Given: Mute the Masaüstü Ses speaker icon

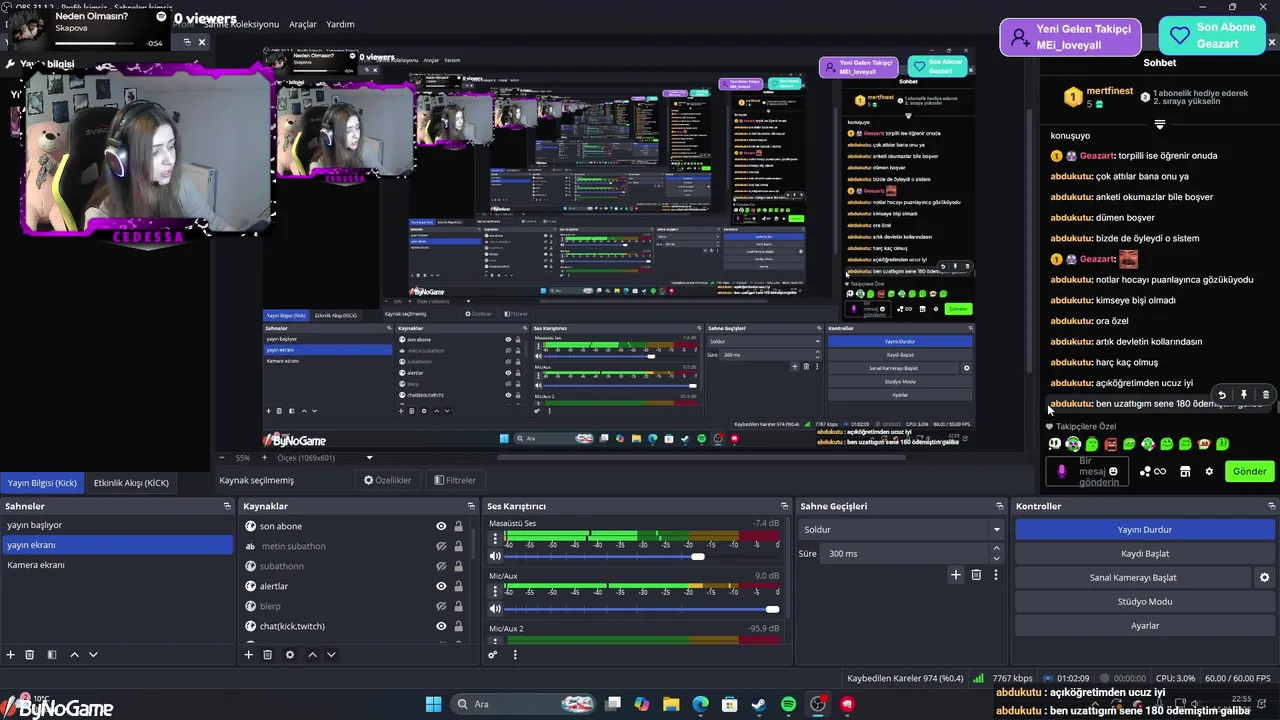Looking at the screenshot, I should 495,556.
